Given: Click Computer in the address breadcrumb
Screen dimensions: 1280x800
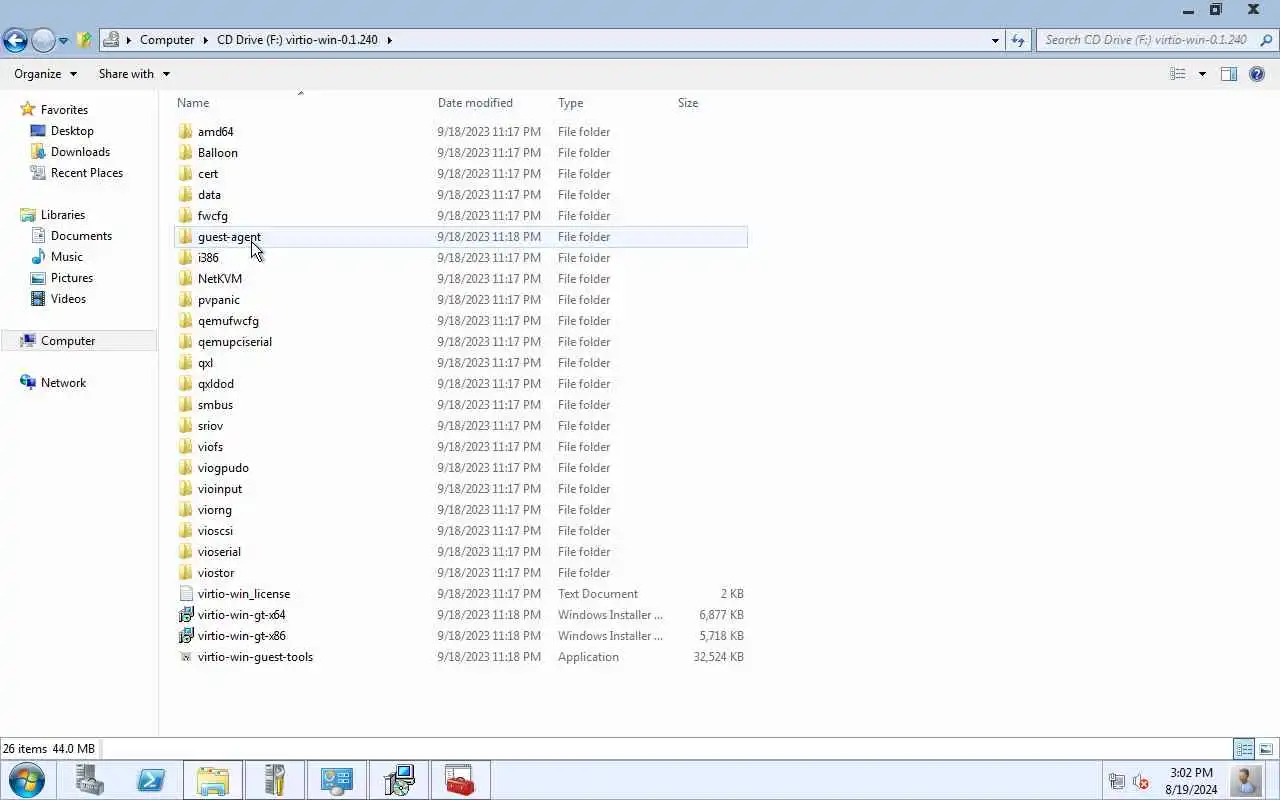Looking at the screenshot, I should (x=167, y=40).
